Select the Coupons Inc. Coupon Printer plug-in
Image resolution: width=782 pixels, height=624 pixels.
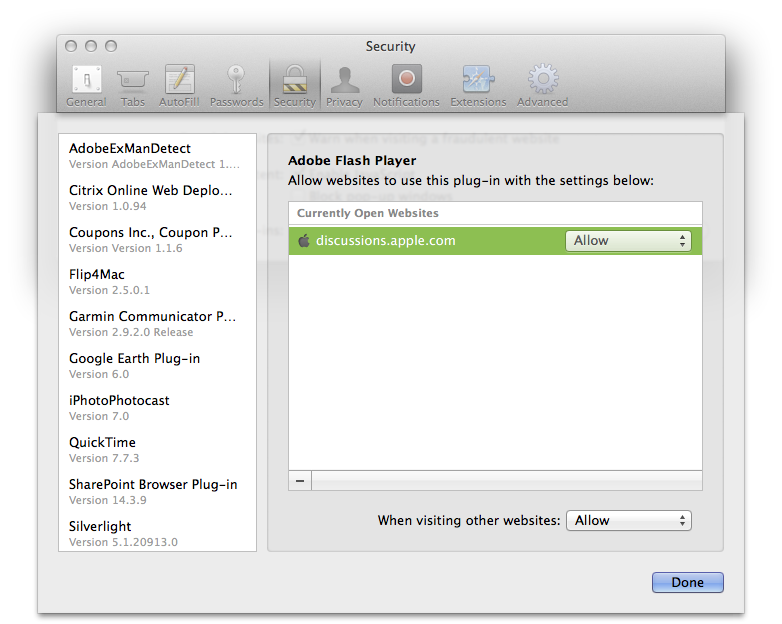[158, 239]
